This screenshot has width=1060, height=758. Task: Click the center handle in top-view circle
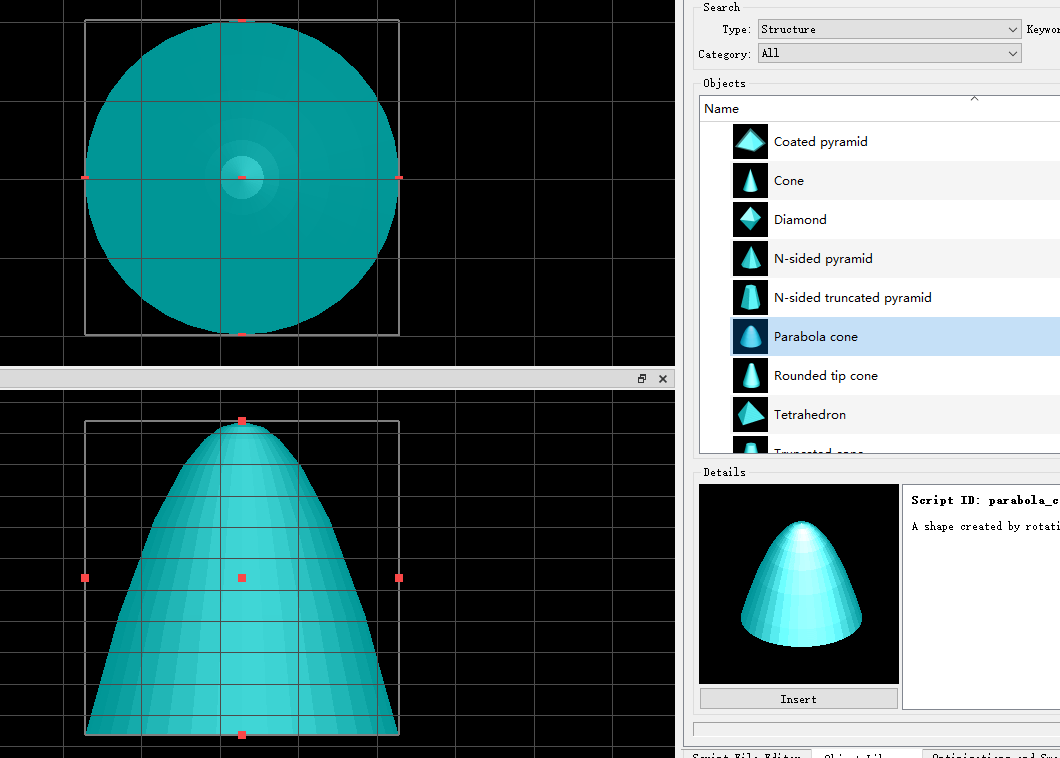click(x=242, y=178)
